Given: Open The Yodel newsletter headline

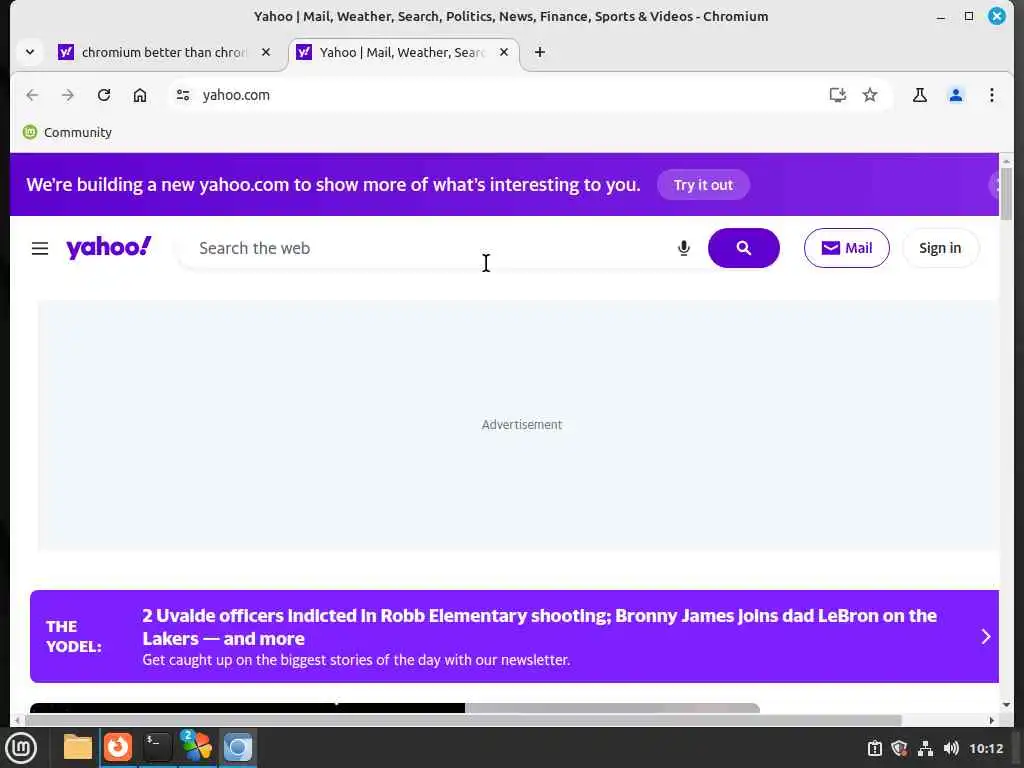Looking at the screenshot, I should click(539, 627).
